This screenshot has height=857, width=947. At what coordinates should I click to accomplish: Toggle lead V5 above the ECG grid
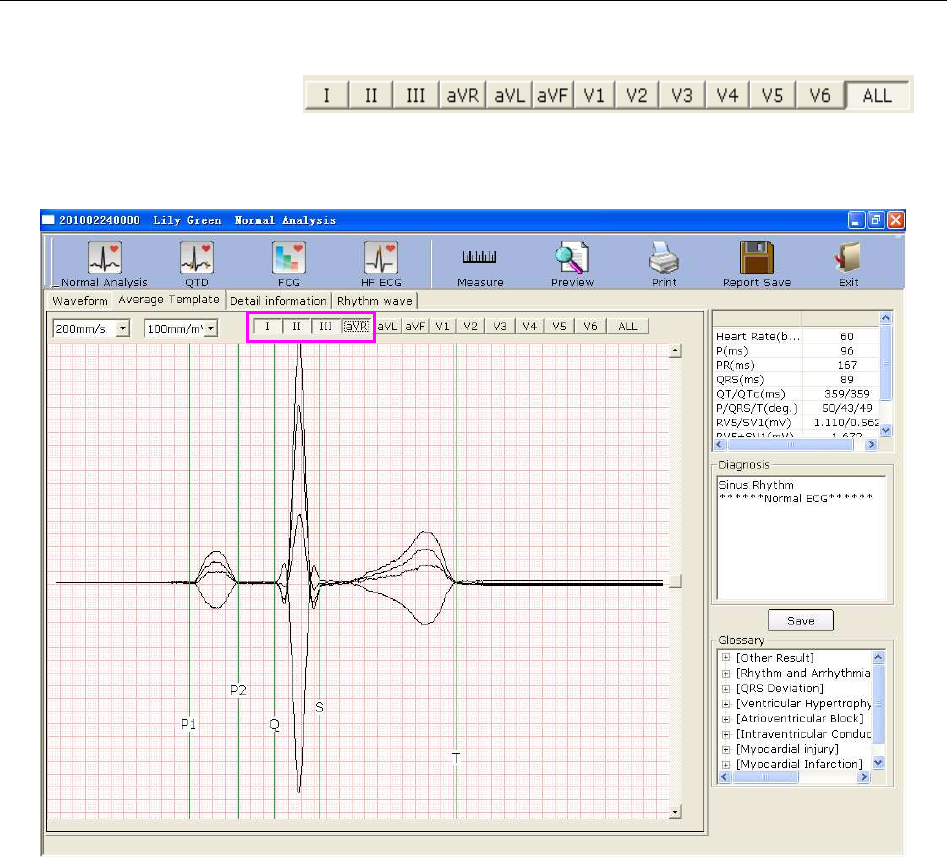click(x=559, y=326)
